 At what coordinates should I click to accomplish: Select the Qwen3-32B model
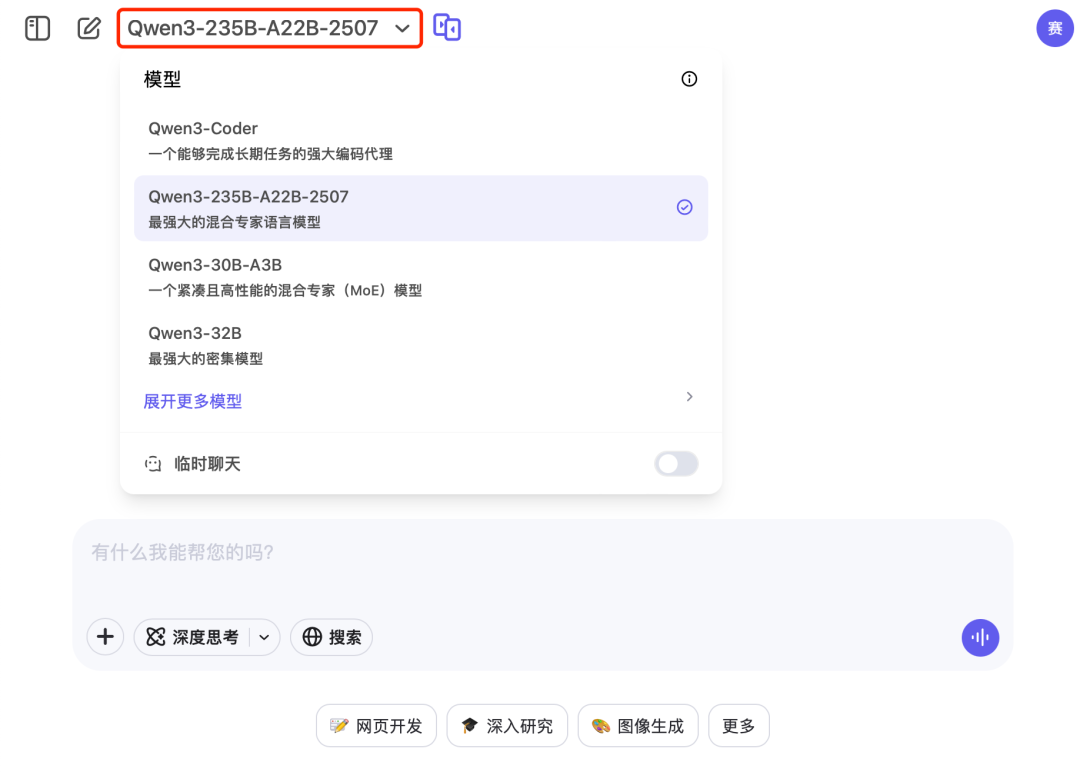point(421,345)
